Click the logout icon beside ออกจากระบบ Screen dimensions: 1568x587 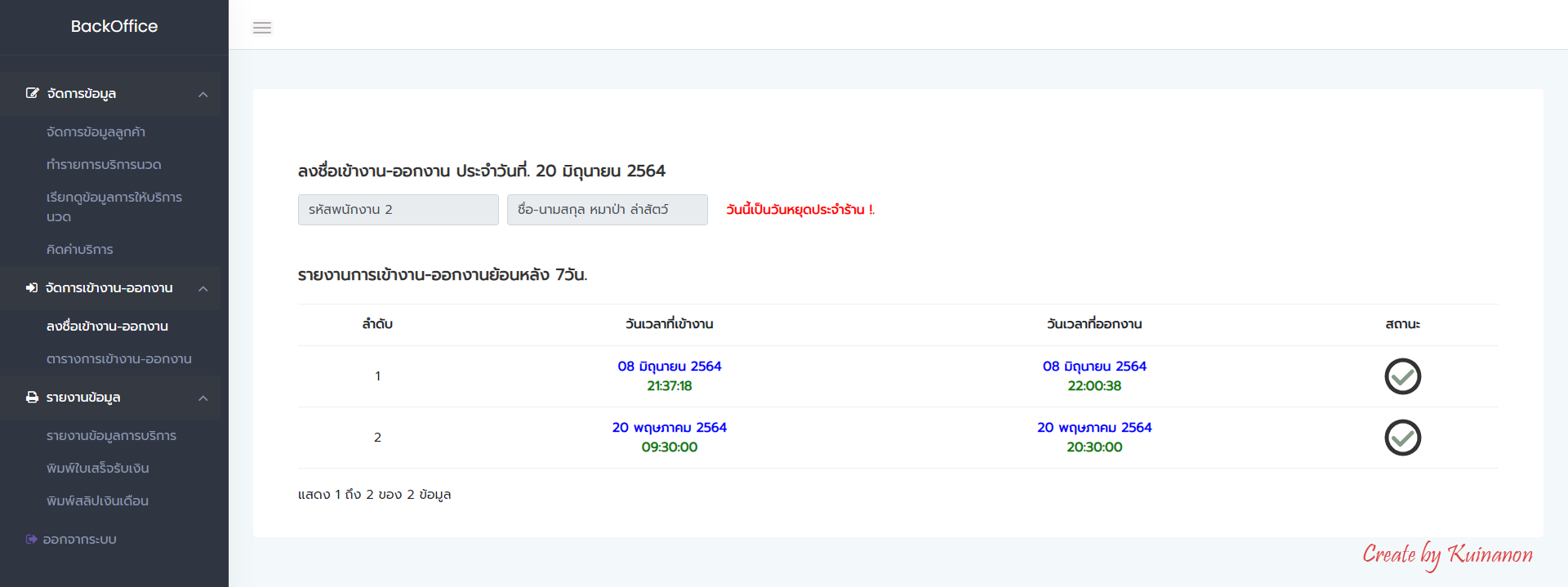[31, 539]
